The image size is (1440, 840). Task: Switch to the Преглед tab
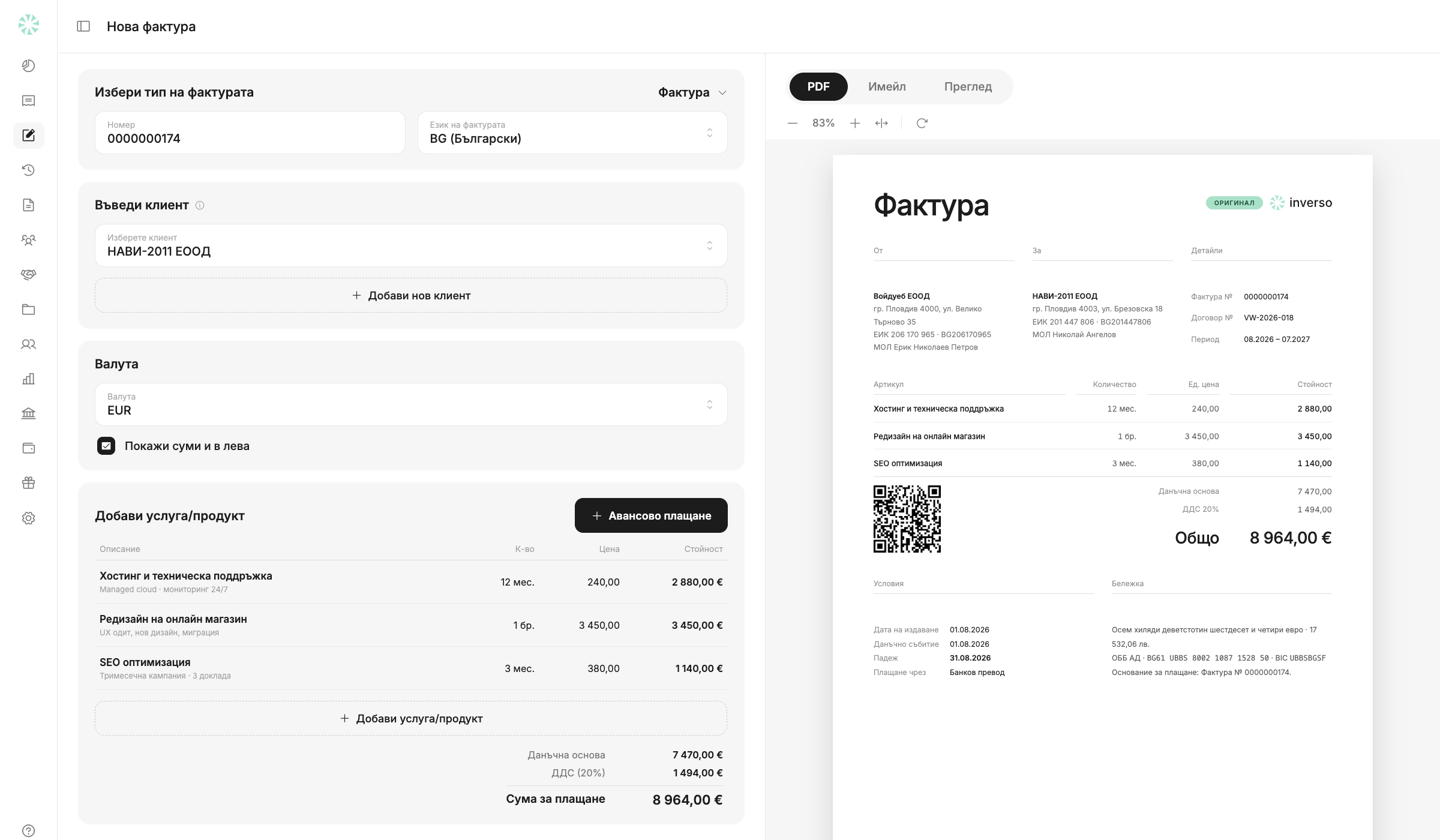pos(968,86)
